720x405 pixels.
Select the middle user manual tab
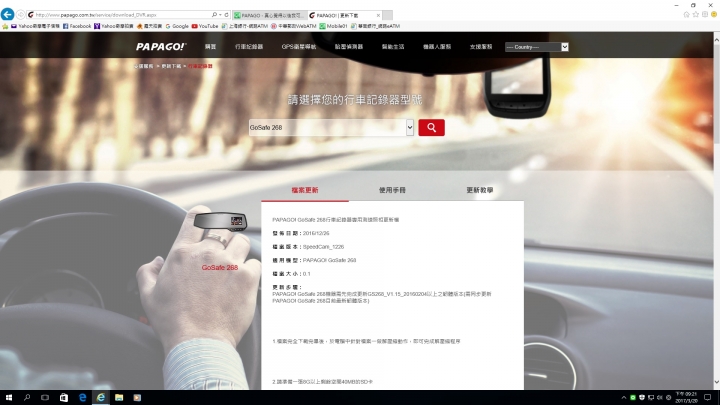pyautogui.click(x=392, y=190)
